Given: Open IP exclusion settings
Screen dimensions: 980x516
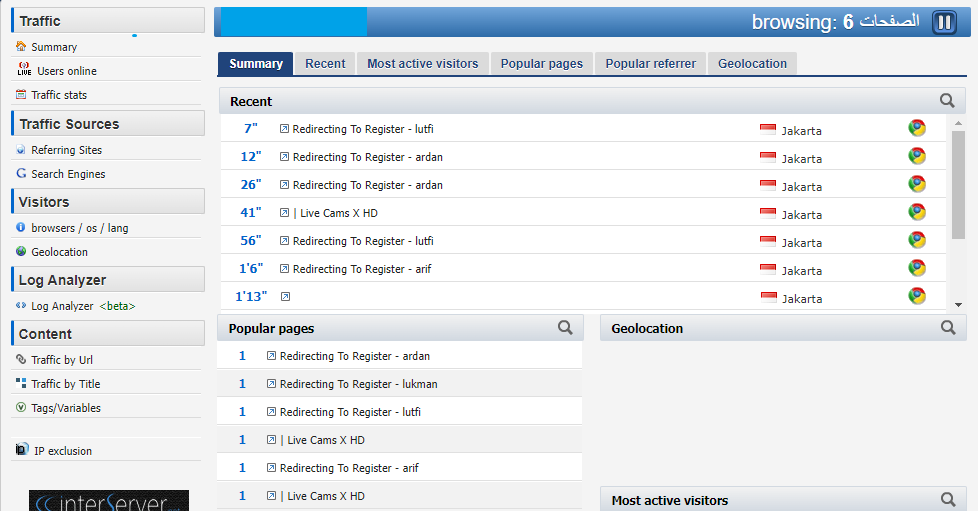Looking at the screenshot, I should click(x=62, y=451).
